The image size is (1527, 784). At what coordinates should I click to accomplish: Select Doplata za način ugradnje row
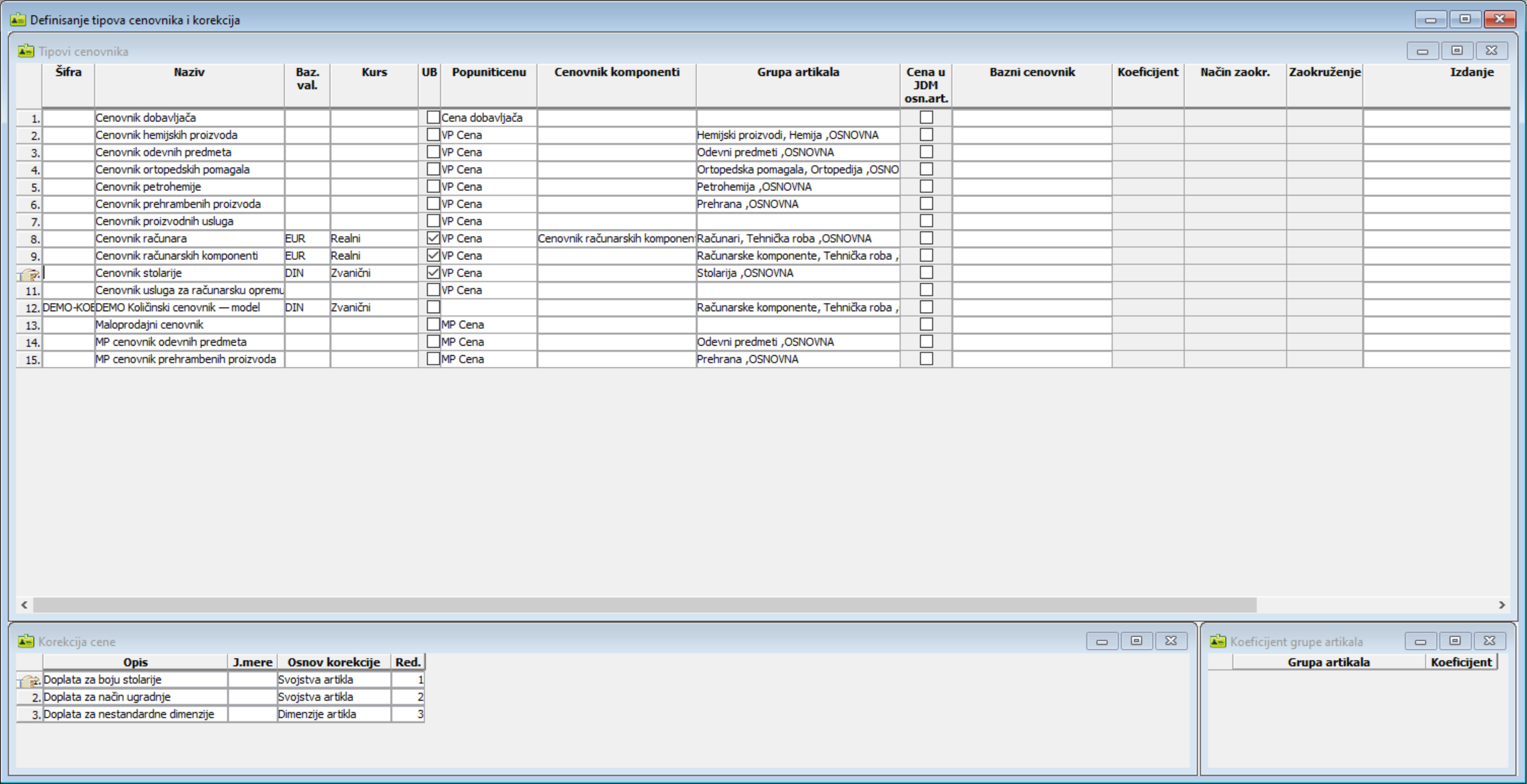coord(135,697)
